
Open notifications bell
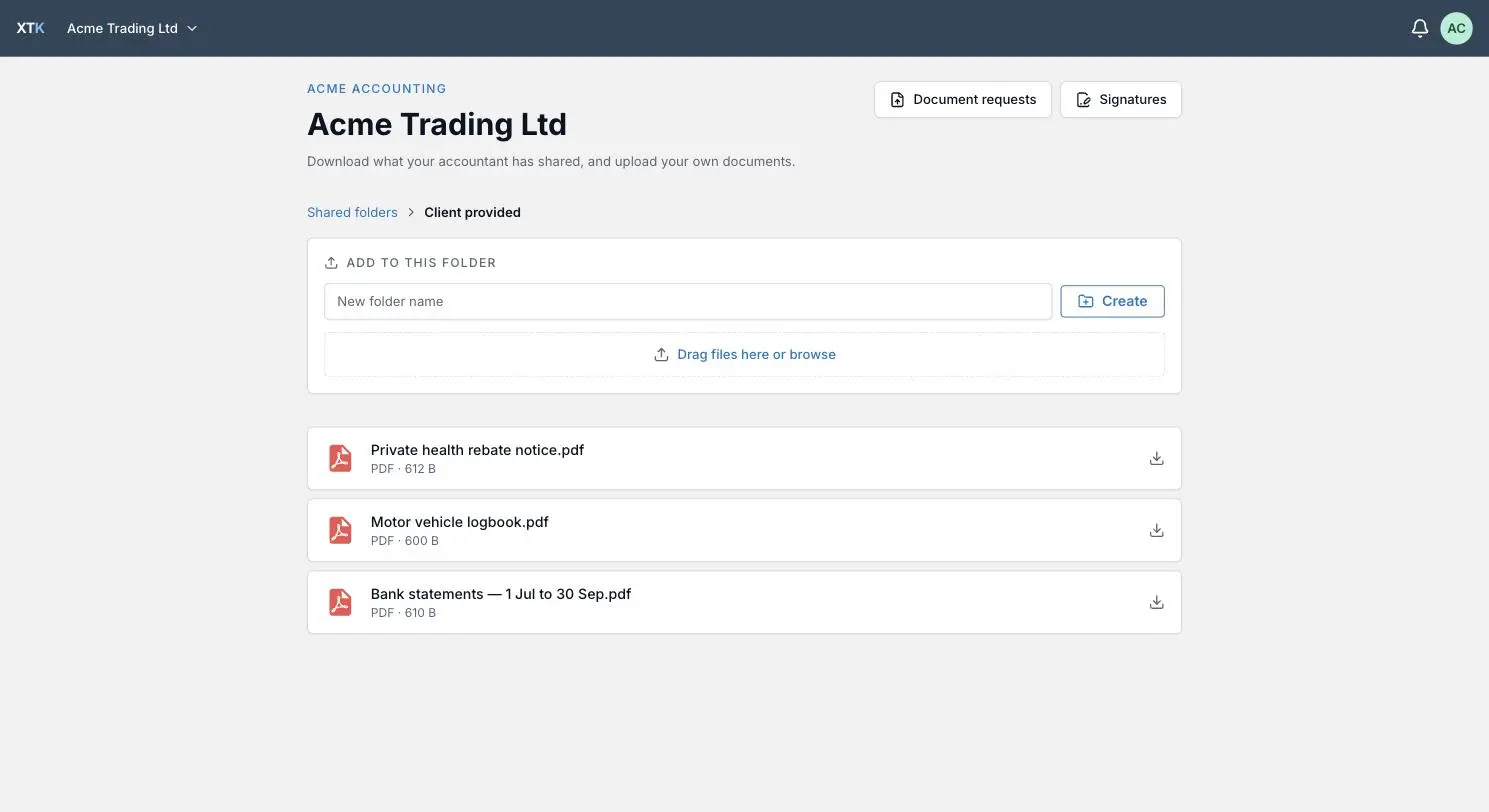(1419, 28)
